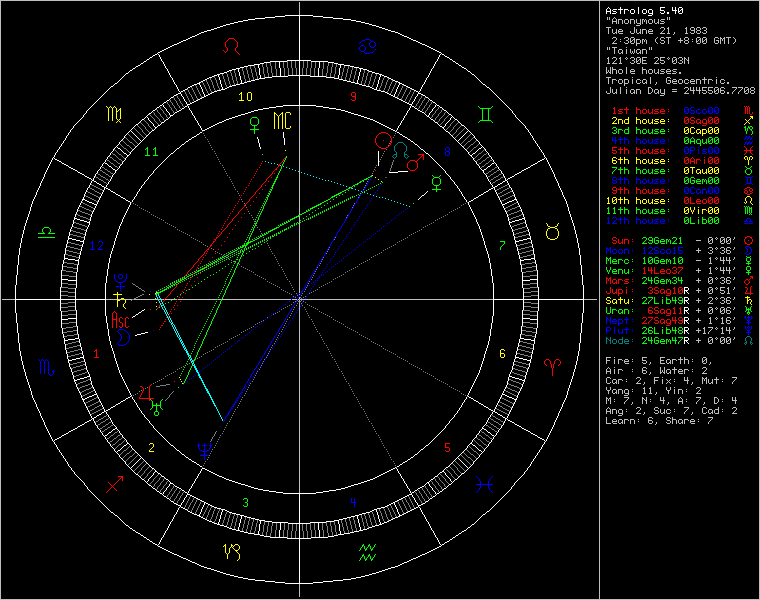This screenshot has height=600, width=760.
Task: Click the Fire: 5, Earth: 0 summary line
Action: [659, 361]
